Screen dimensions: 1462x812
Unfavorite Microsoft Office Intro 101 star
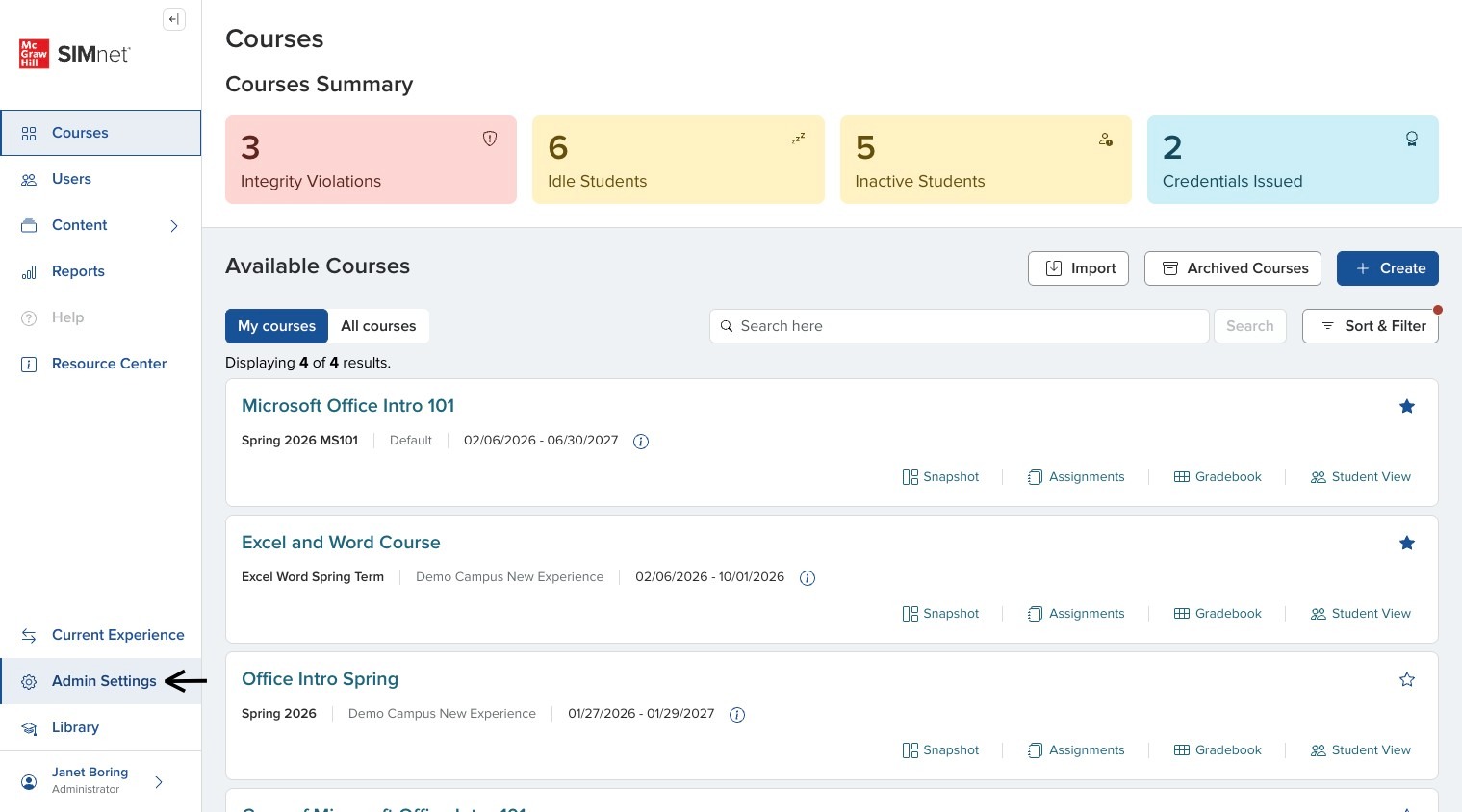[1407, 407]
